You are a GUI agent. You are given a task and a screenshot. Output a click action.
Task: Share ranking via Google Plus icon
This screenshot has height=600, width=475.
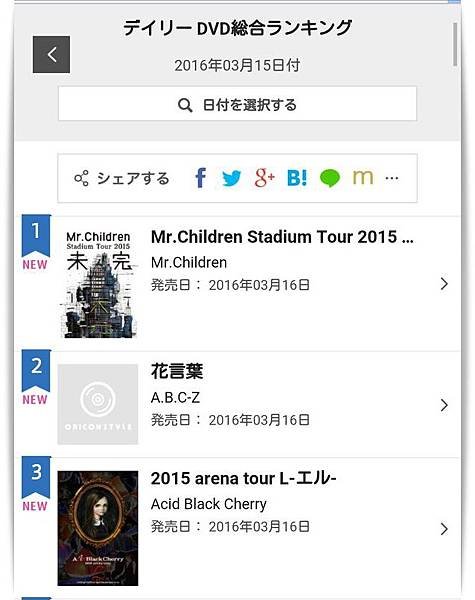pyautogui.click(x=264, y=178)
